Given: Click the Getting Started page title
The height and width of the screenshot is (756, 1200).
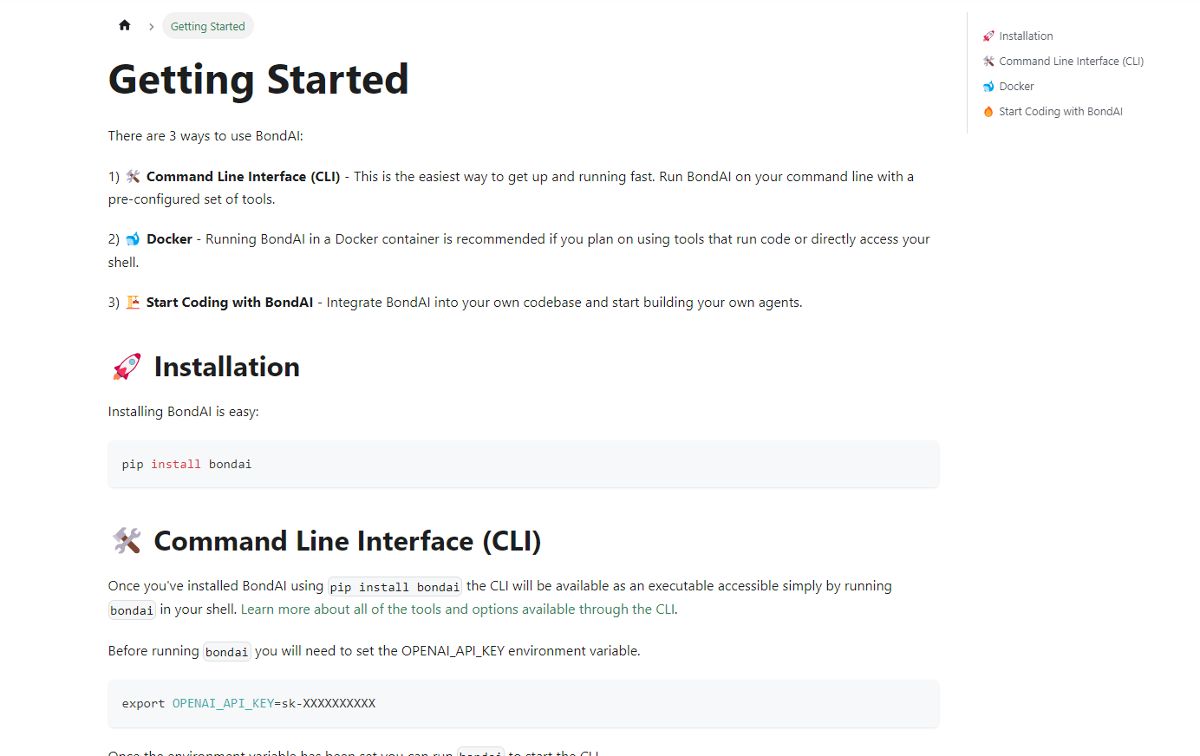Looking at the screenshot, I should click(x=258, y=80).
